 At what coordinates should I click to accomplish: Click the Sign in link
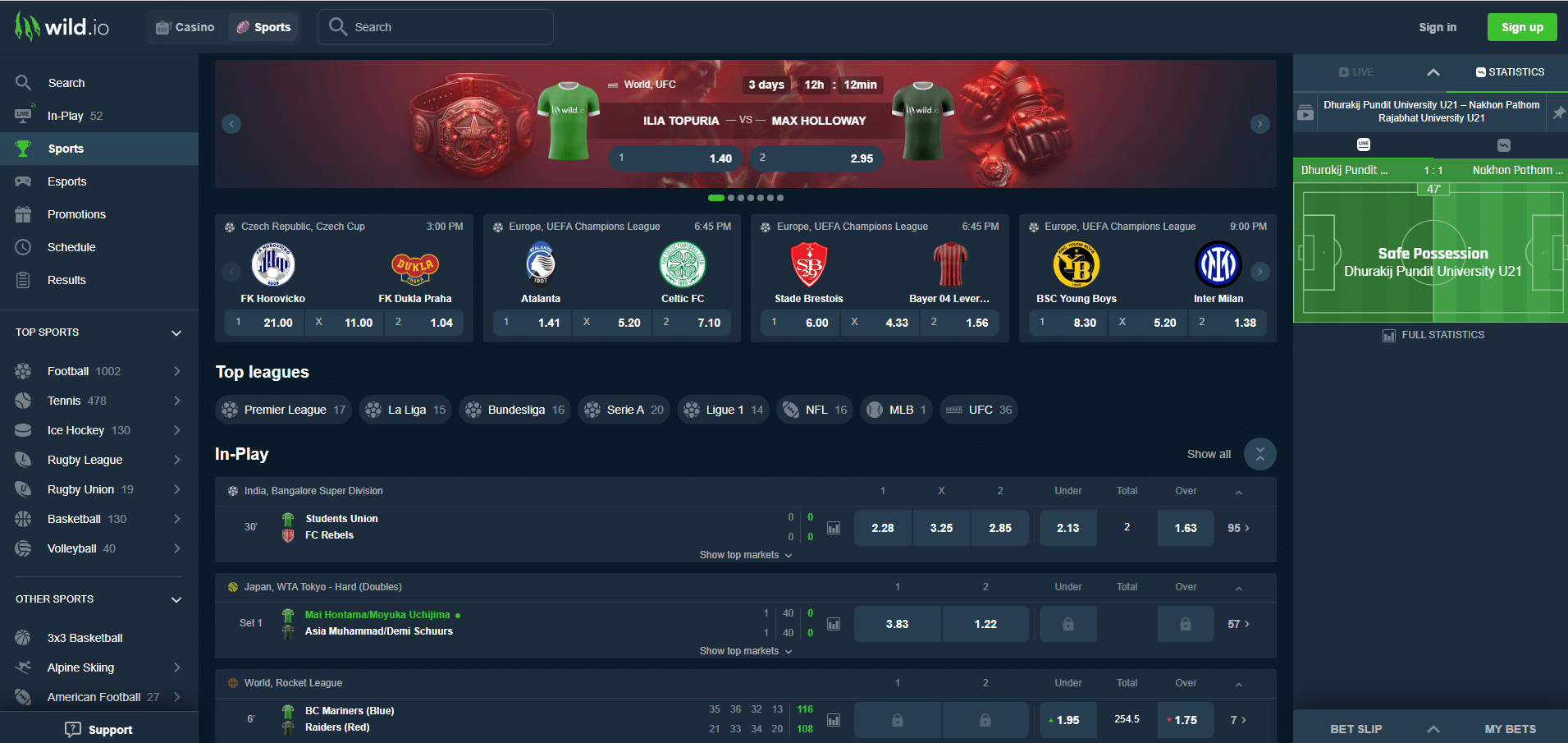(x=1438, y=27)
